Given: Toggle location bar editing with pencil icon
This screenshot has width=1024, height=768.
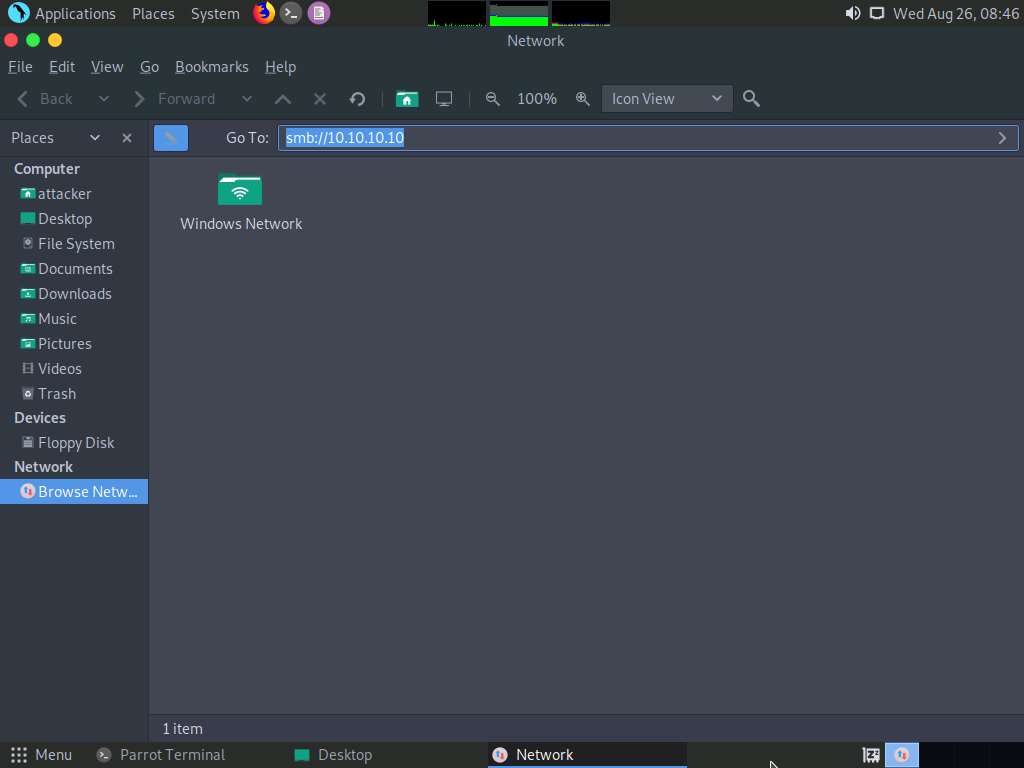Looking at the screenshot, I should 170,137.
